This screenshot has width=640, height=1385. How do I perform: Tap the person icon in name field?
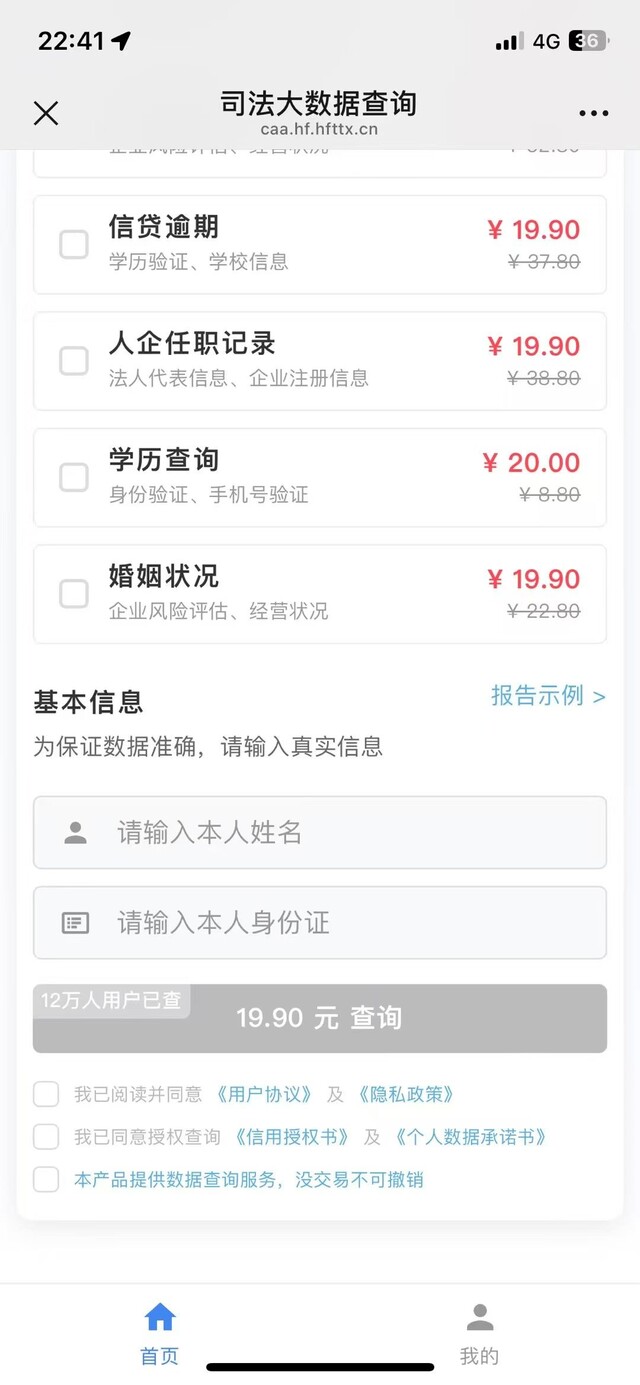tap(75, 833)
